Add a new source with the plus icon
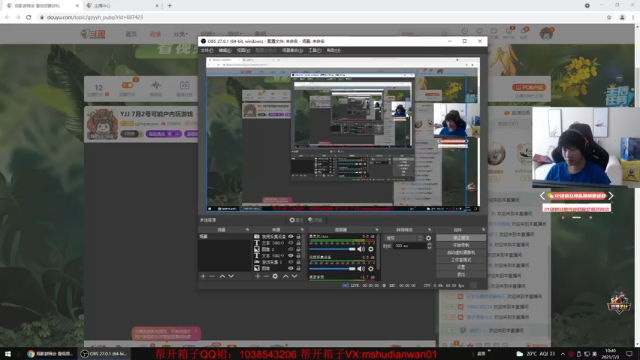 [x=258, y=276]
